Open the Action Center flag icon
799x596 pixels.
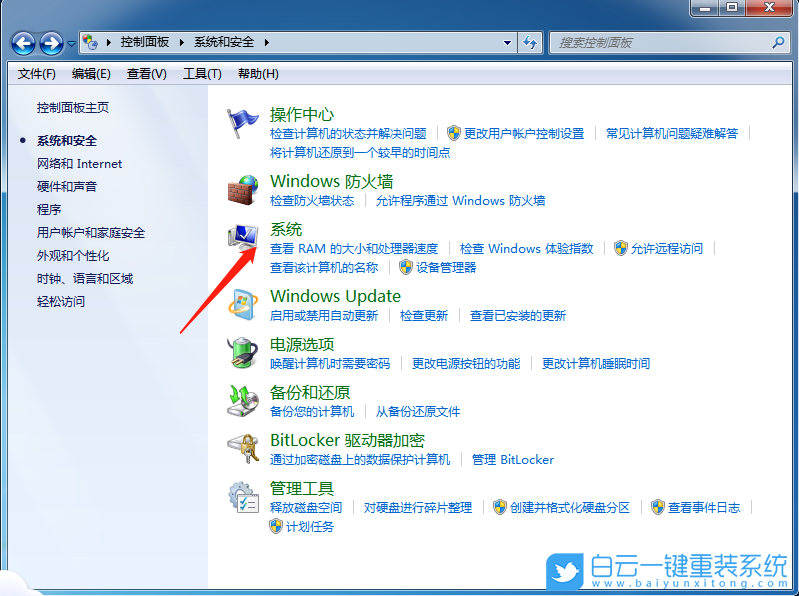click(243, 123)
